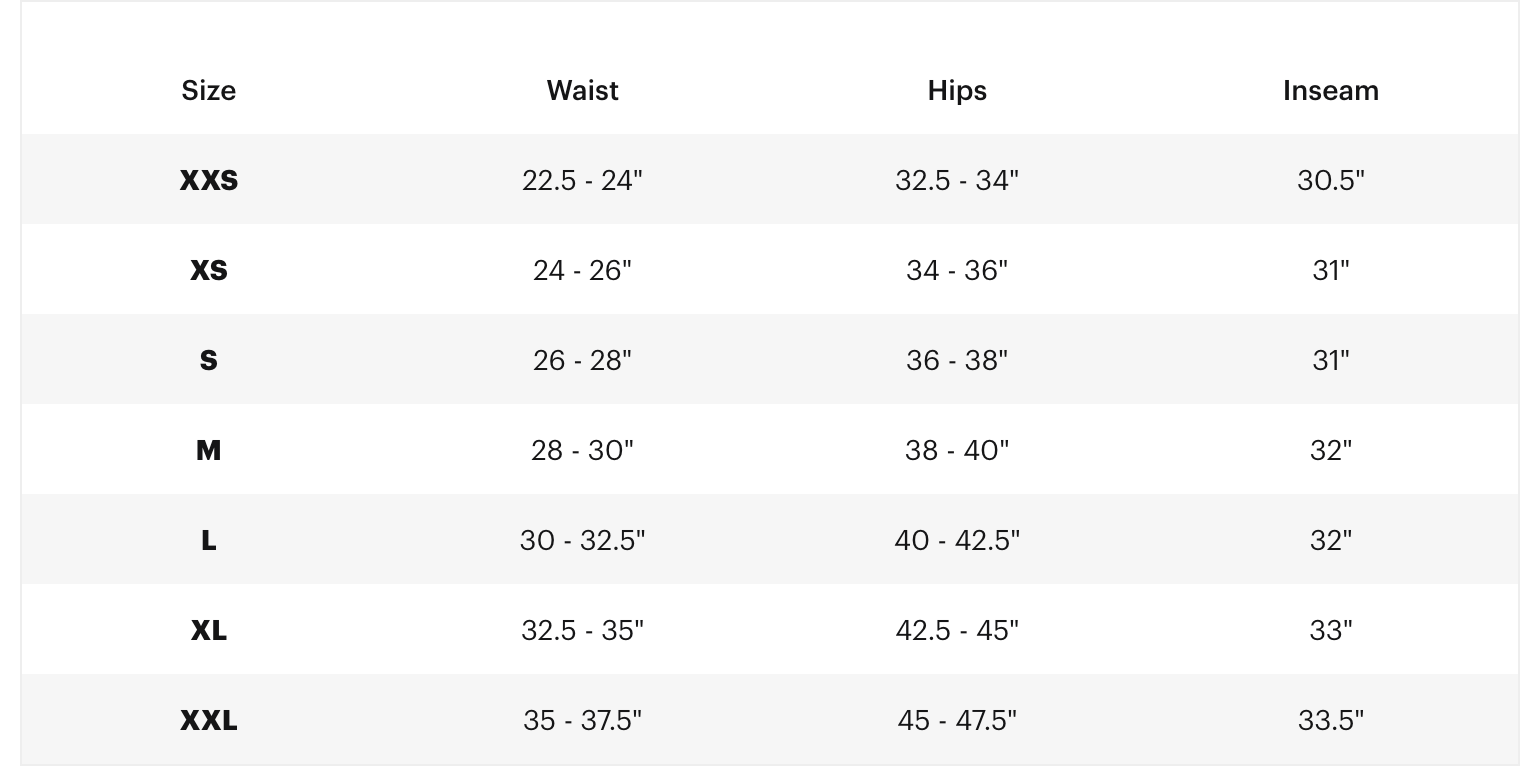Click the 30.5" inseam value
This screenshot has height=784, width=1530.
point(1330,180)
